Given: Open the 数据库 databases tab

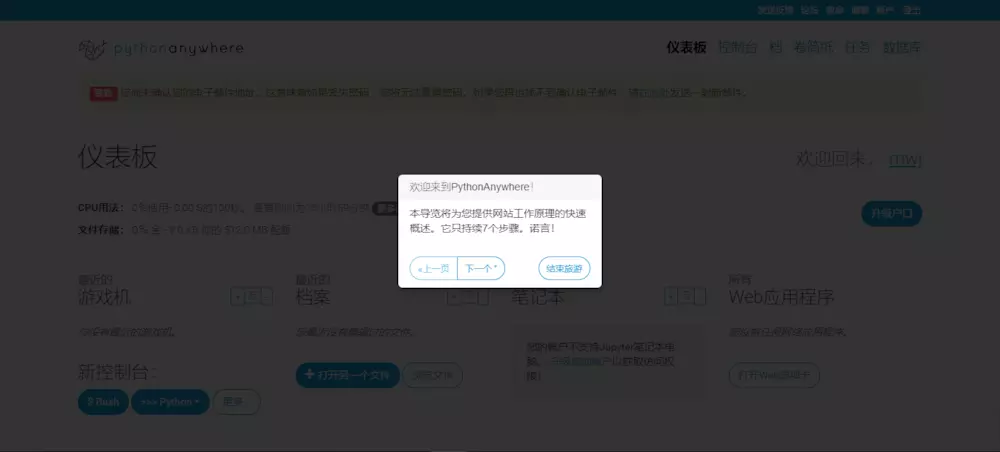Looking at the screenshot, I should [902, 47].
